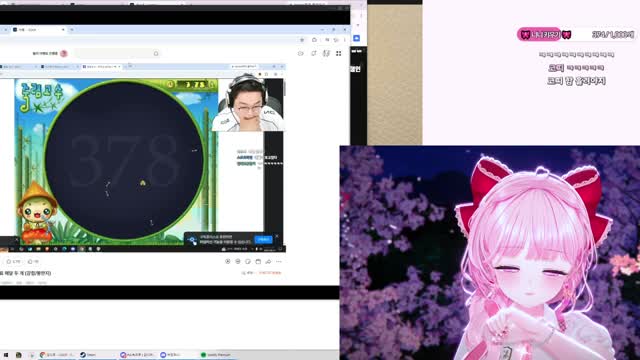Open the red profile avatar
This screenshot has width=640, height=360.
pos(64,53)
